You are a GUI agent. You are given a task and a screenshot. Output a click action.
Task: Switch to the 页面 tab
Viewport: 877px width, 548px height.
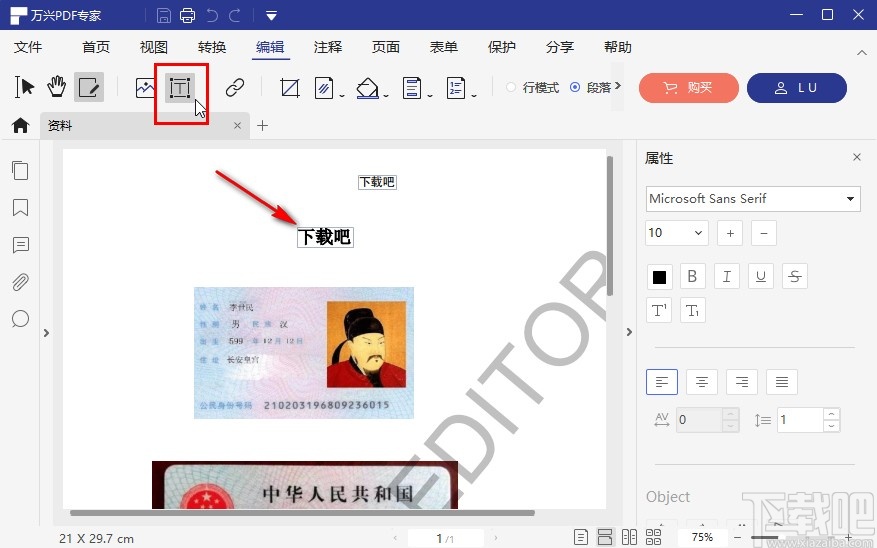[x=386, y=47]
